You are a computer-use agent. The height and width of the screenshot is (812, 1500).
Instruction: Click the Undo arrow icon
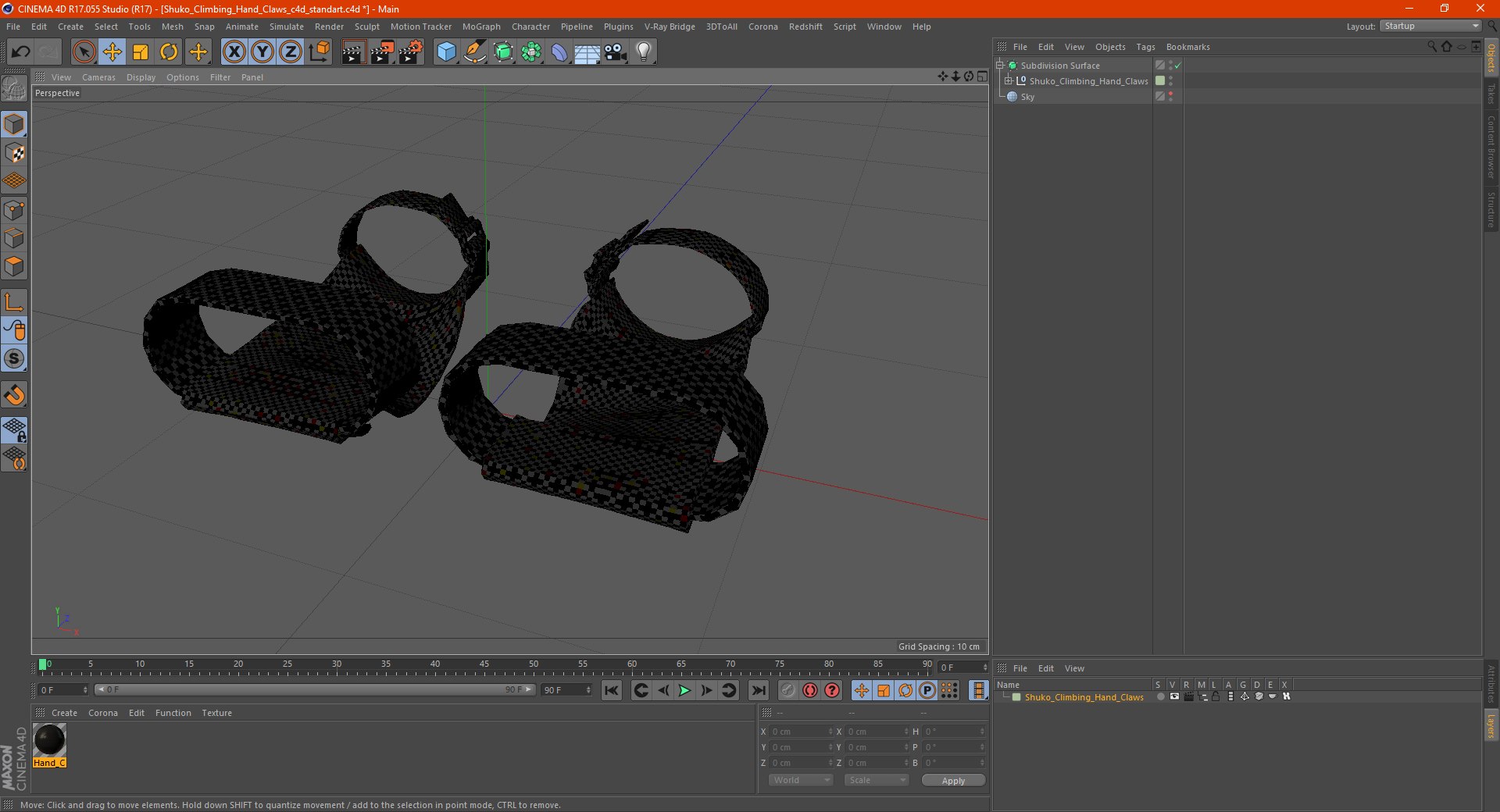pyautogui.click(x=21, y=52)
